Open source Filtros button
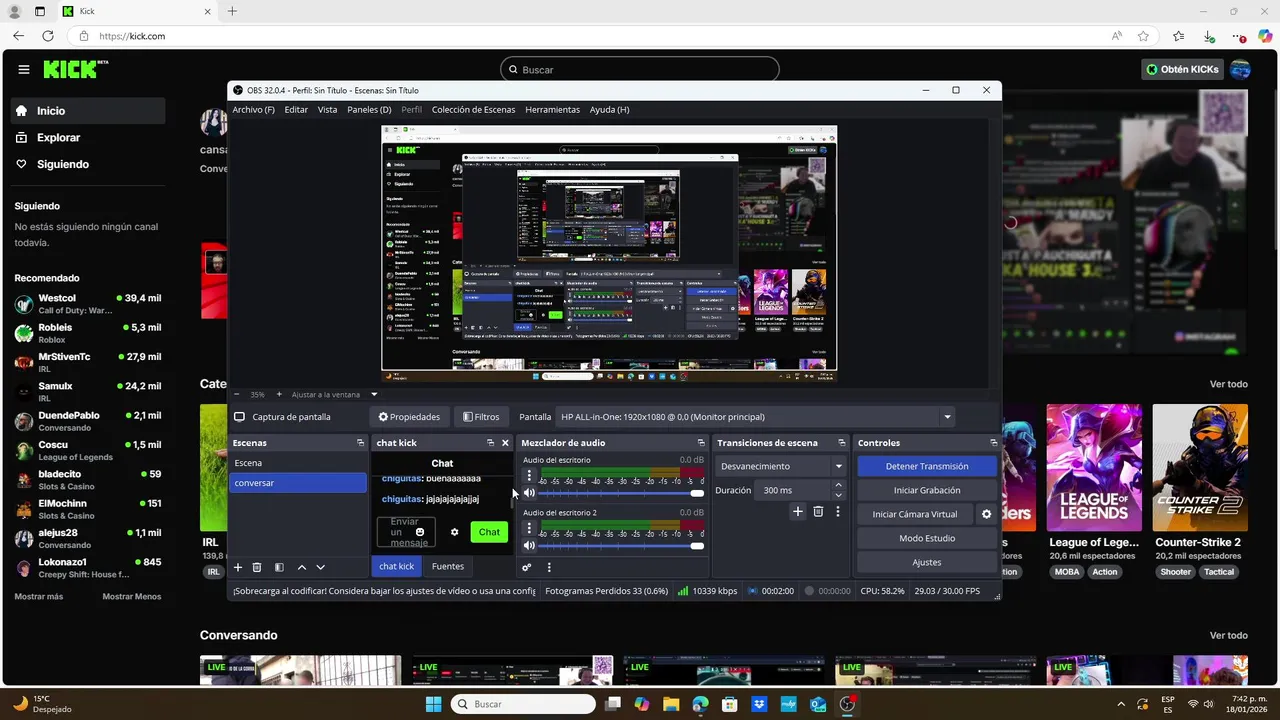1280x720 pixels. pos(481,417)
